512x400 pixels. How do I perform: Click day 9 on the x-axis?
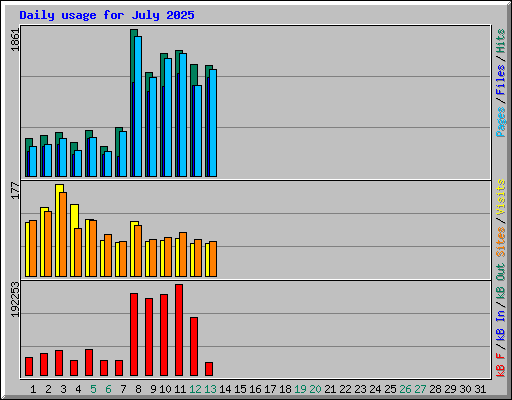click(153, 389)
